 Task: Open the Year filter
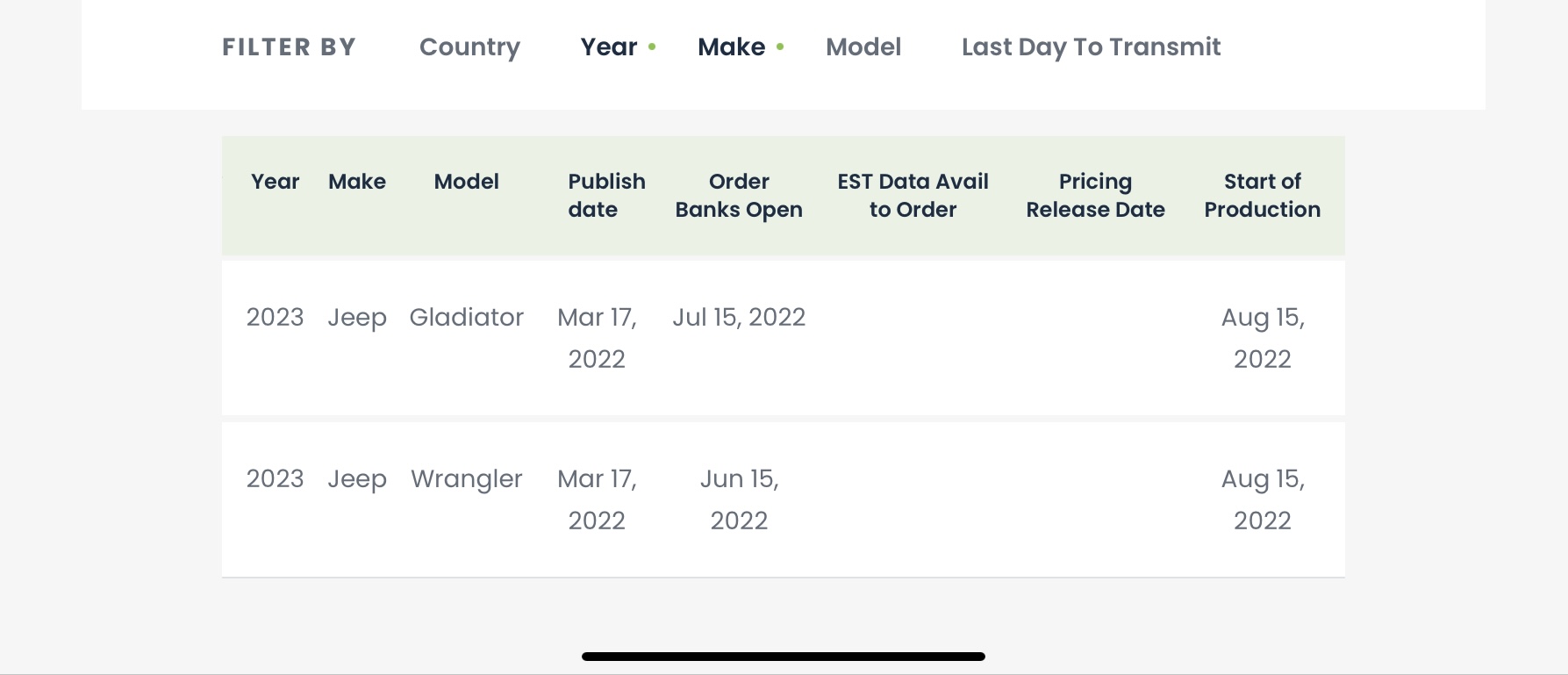(x=609, y=47)
